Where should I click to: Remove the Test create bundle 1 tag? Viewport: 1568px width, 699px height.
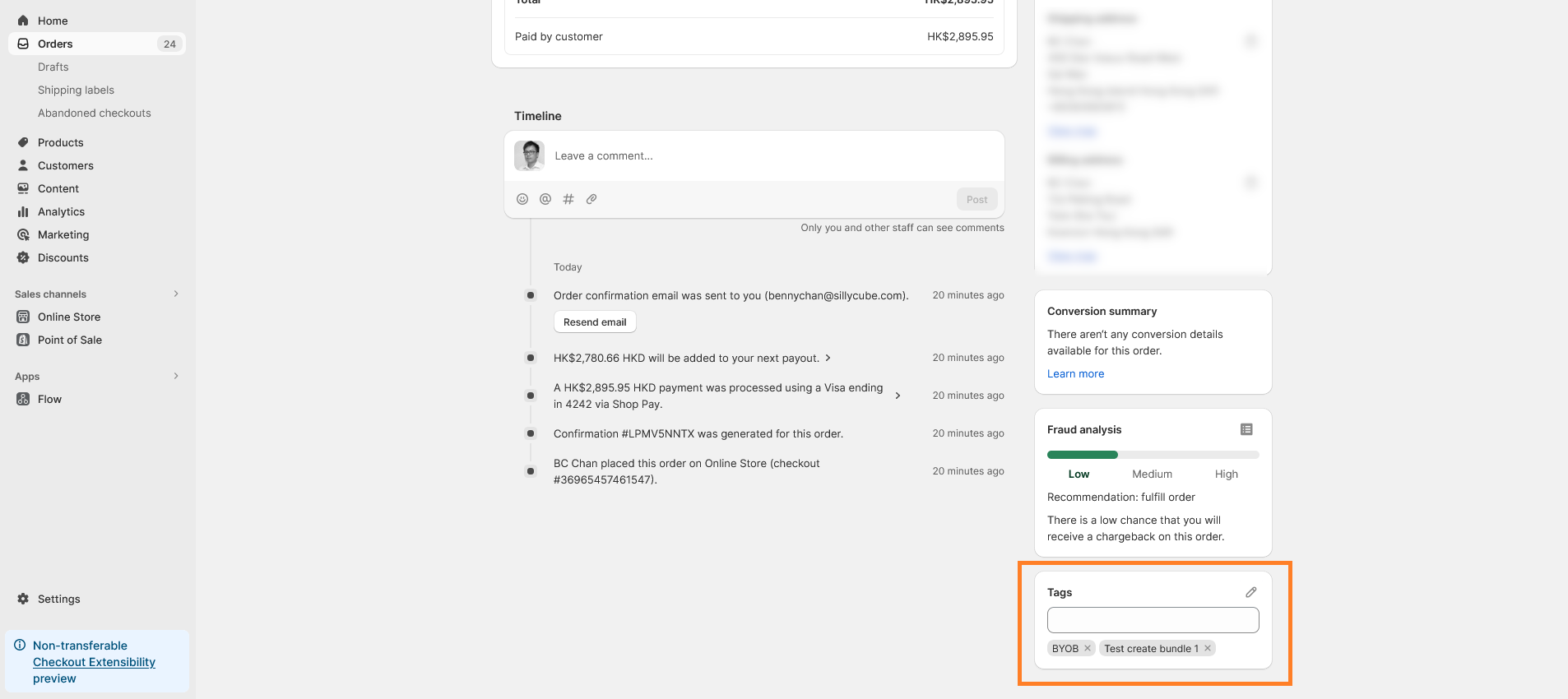coord(1208,648)
